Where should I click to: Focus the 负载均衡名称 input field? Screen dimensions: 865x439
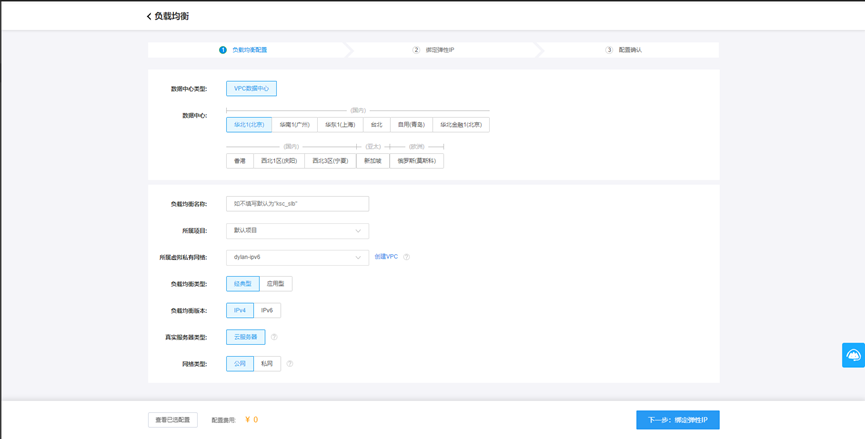pos(297,203)
